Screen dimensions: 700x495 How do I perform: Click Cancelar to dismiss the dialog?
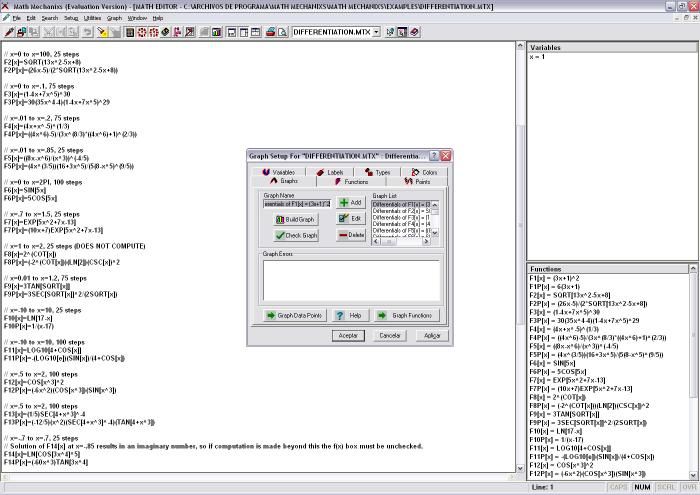[390, 336]
